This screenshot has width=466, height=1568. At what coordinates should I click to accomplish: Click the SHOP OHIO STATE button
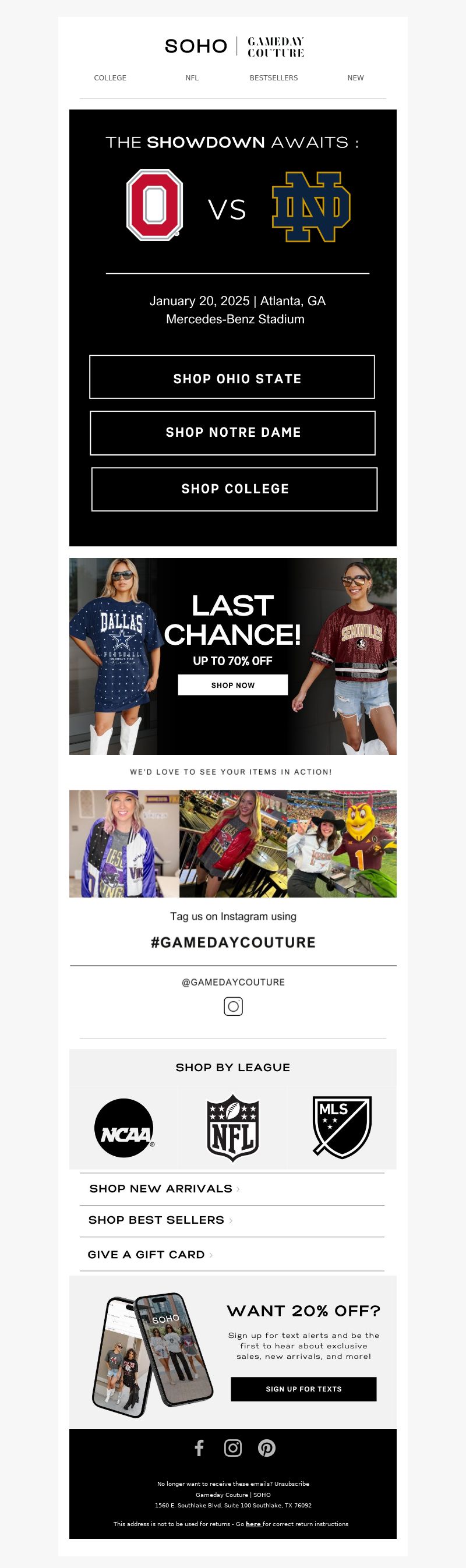tap(232, 377)
